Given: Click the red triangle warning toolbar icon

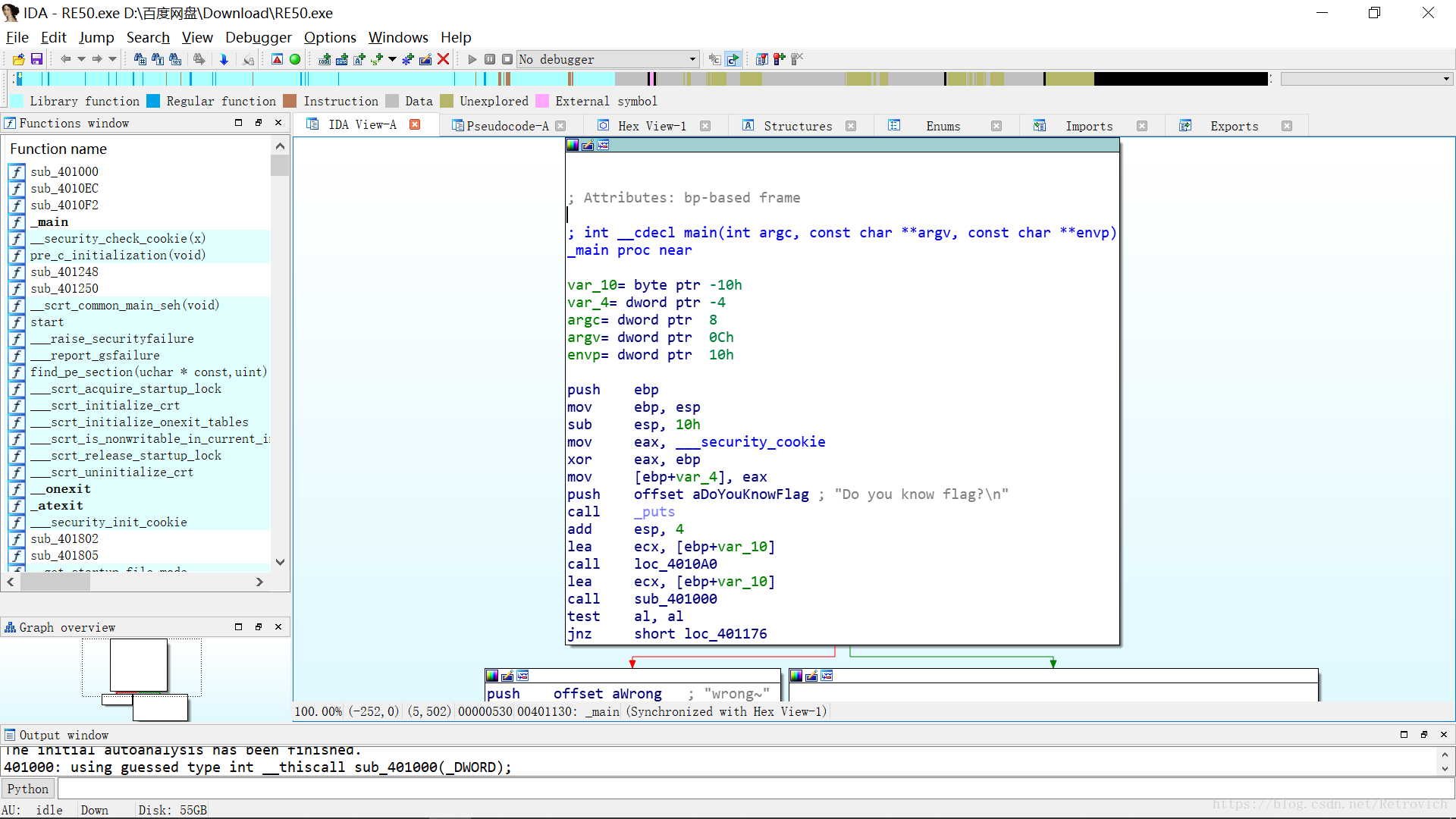Looking at the screenshot, I should pos(278,59).
